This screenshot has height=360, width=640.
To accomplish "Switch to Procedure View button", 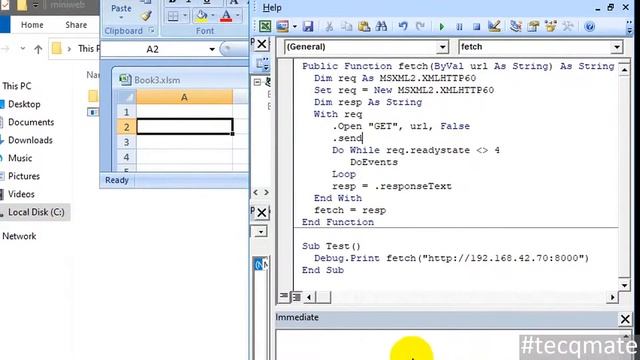I will point(284,297).
